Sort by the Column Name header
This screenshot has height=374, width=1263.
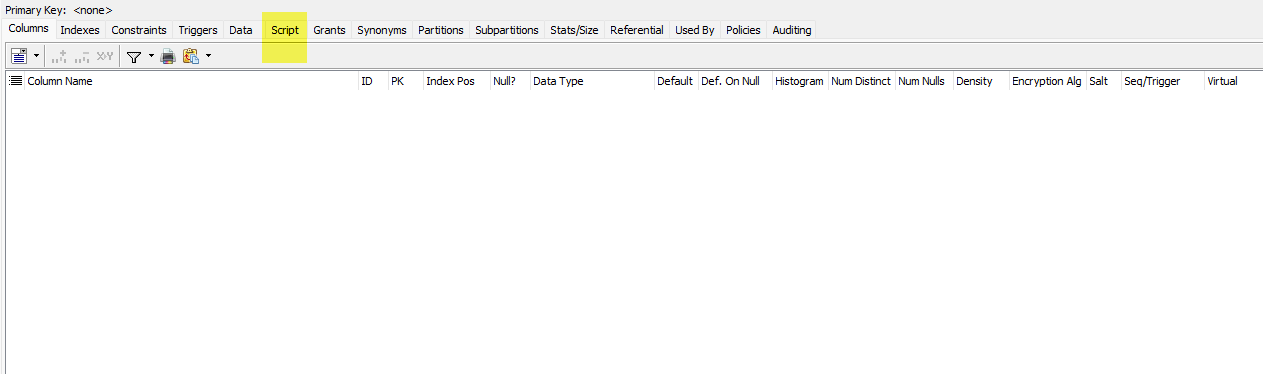tap(60, 81)
